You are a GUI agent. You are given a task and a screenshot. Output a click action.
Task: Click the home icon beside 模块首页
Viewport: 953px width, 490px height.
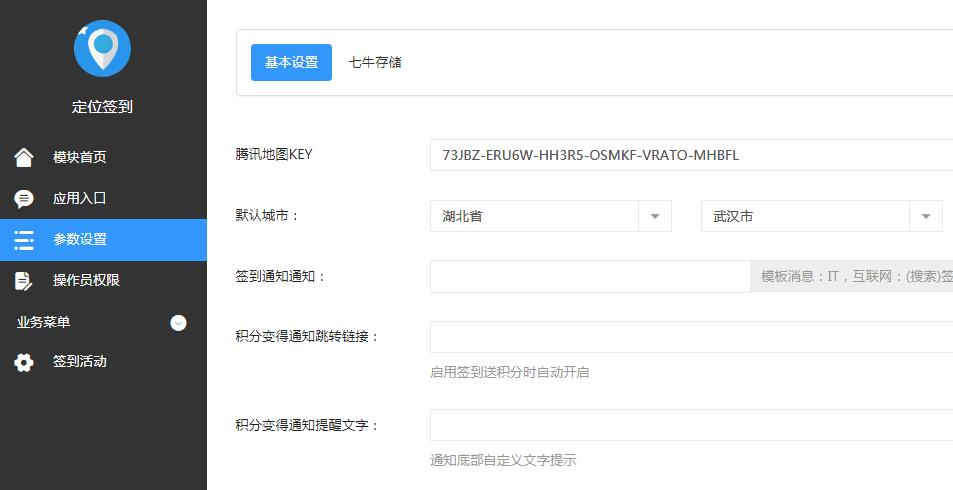[24, 157]
